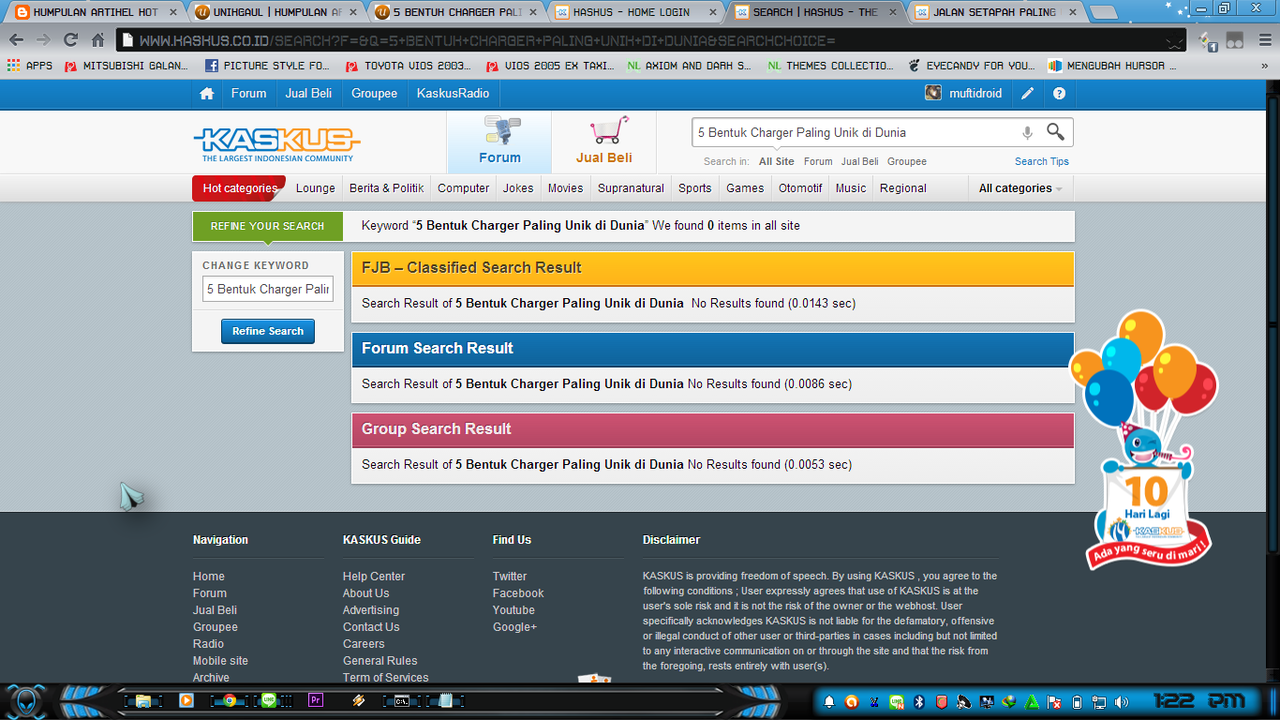Click the magnifier search icon

[1055, 132]
